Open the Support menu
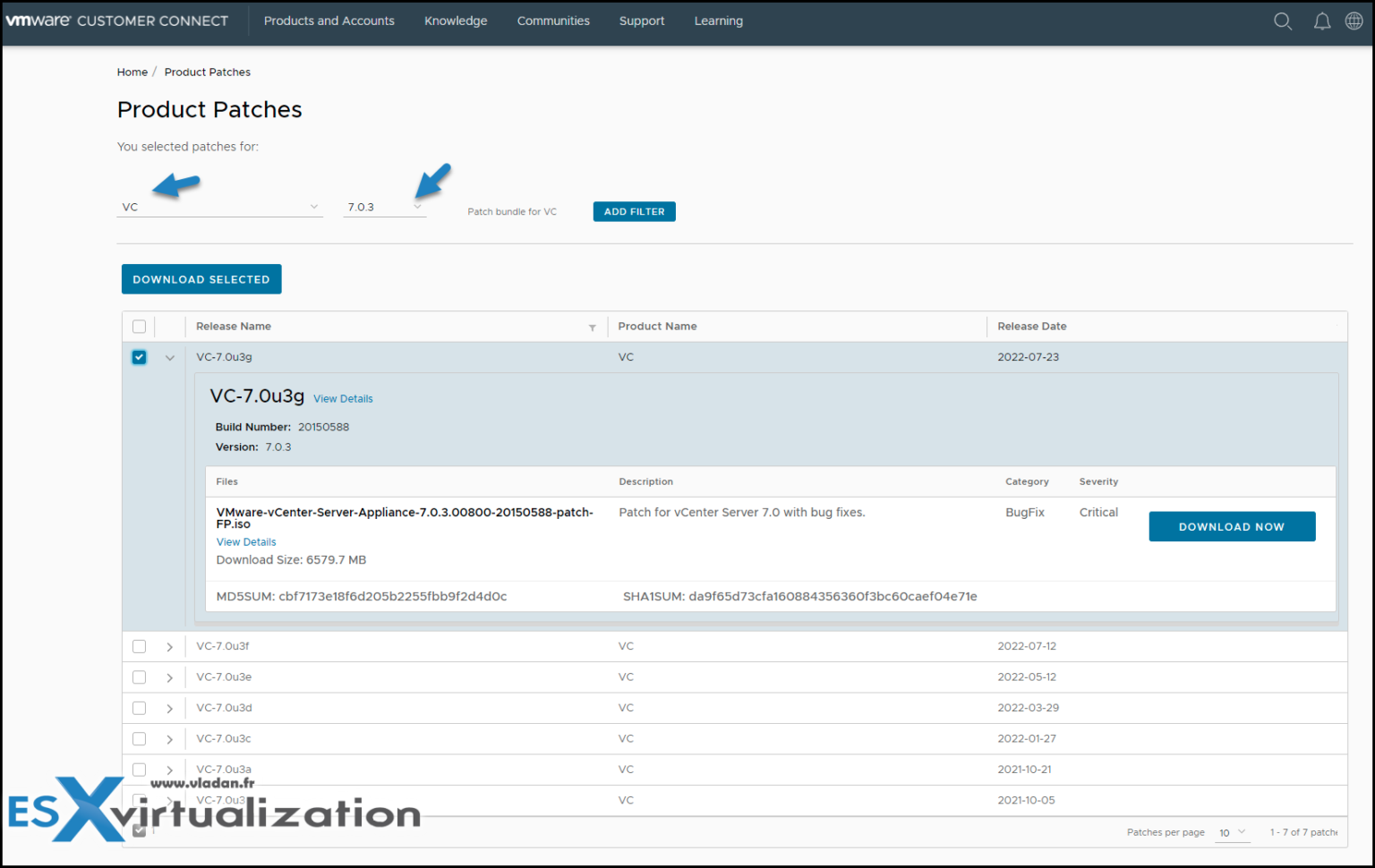The height and width of the screenshot is (868, 1375). pos(641,21)
